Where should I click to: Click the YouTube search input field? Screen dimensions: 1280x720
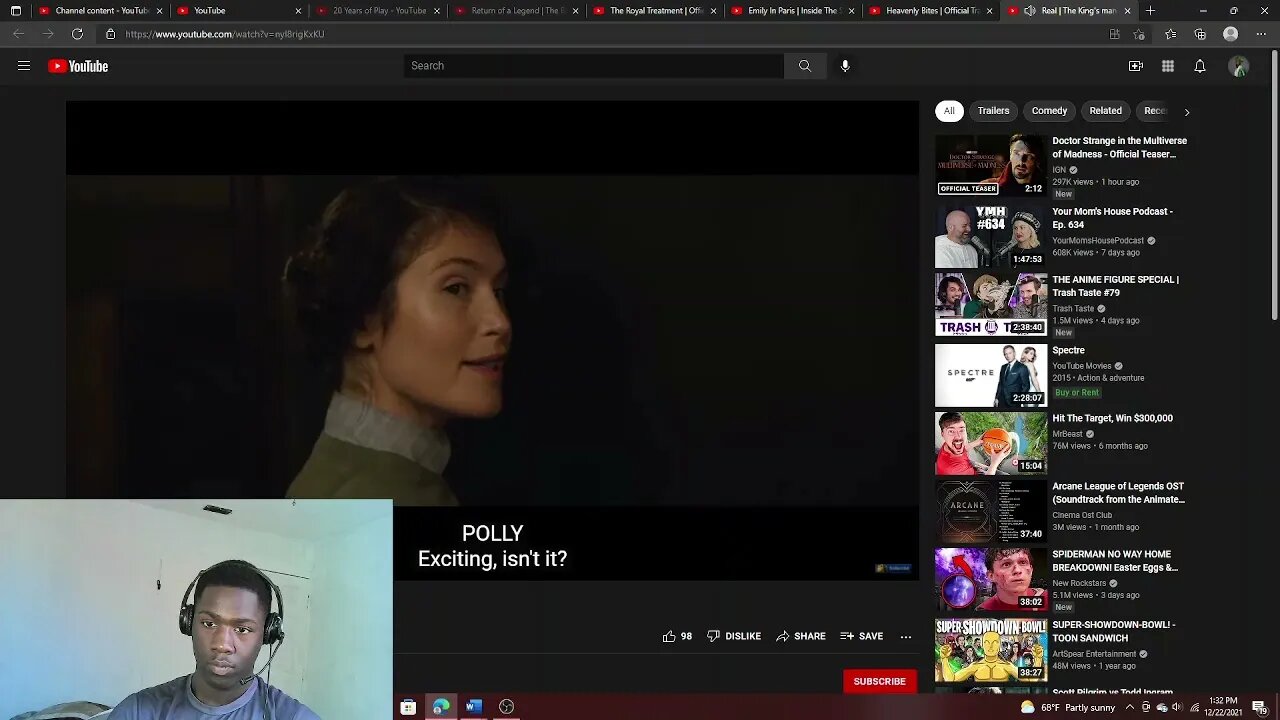(x=594, y=66)
